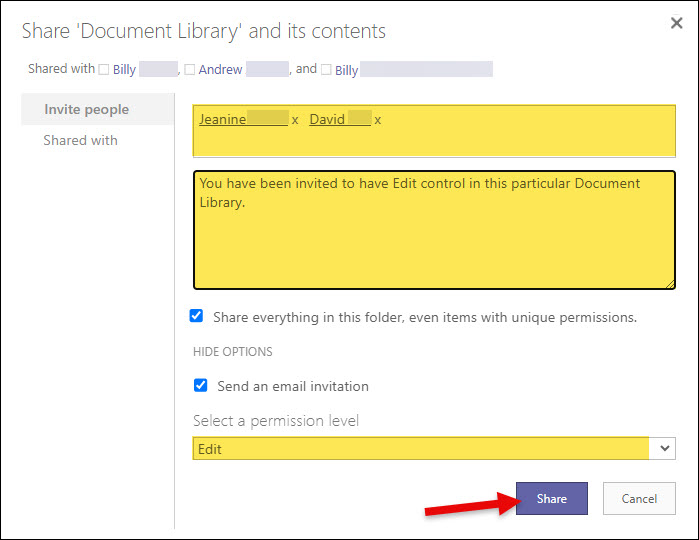The width and height of the screenshot is (699, 540).
Task: Tick the first Billy checkbox in Shared with
Action: point(103,70)
